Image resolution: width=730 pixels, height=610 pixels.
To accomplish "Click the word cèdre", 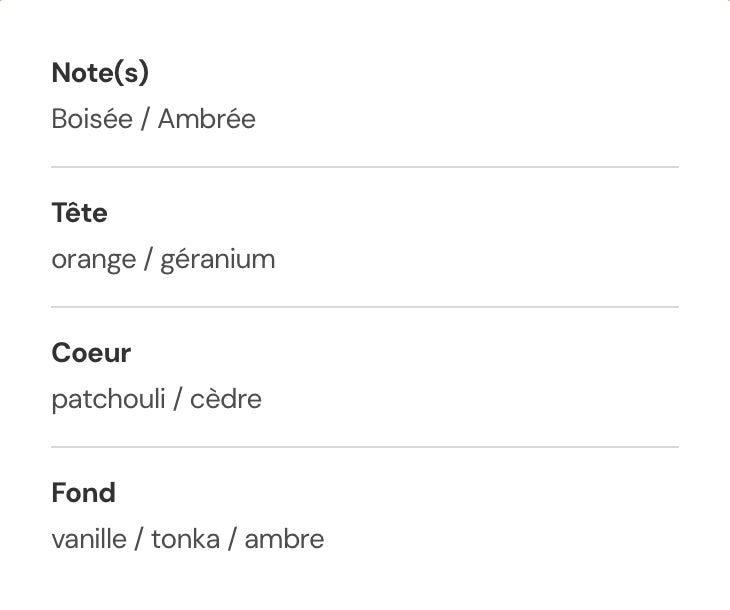I will tap(226, 400).
